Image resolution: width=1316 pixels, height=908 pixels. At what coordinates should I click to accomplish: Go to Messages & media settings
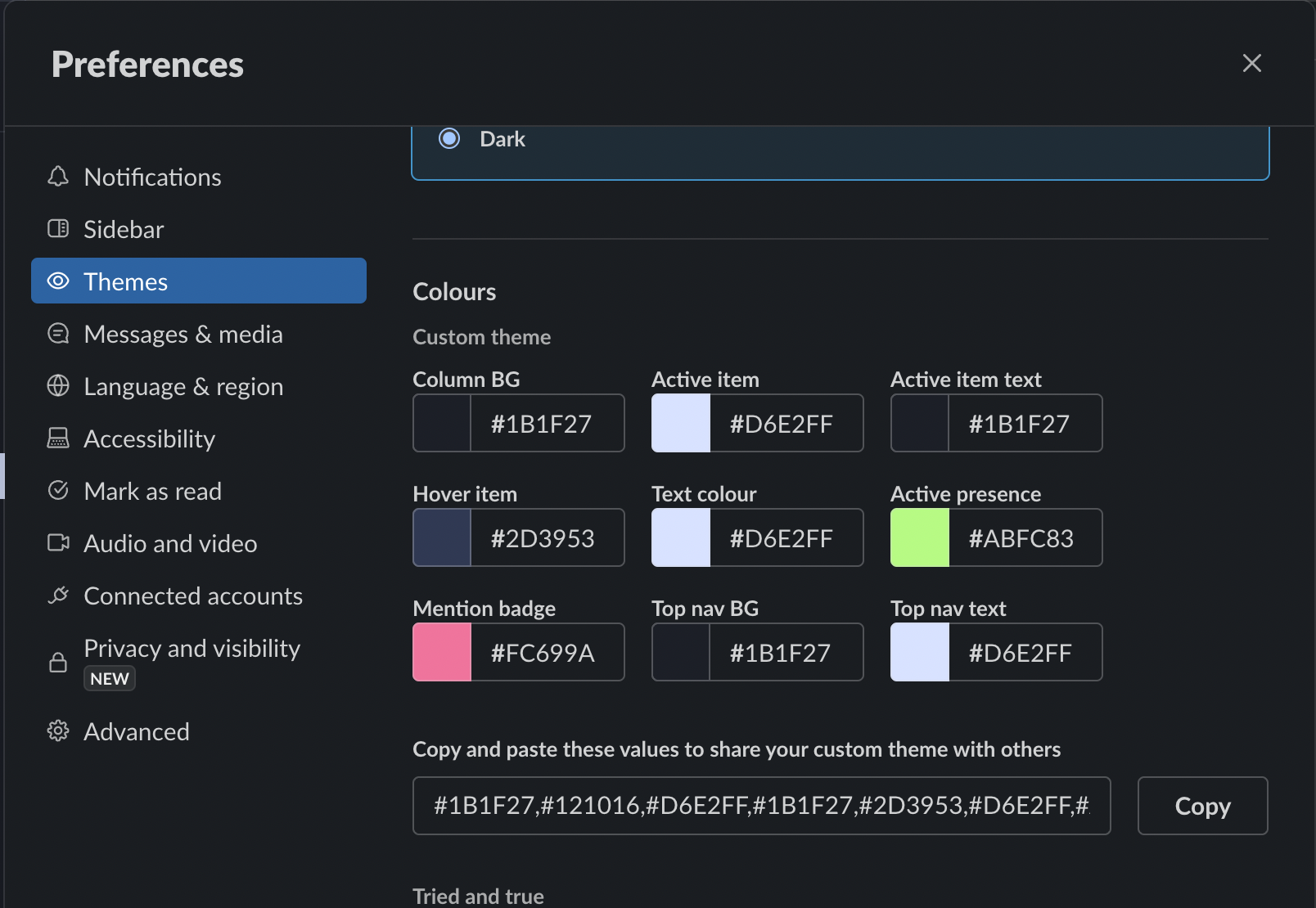pos(199,334)
